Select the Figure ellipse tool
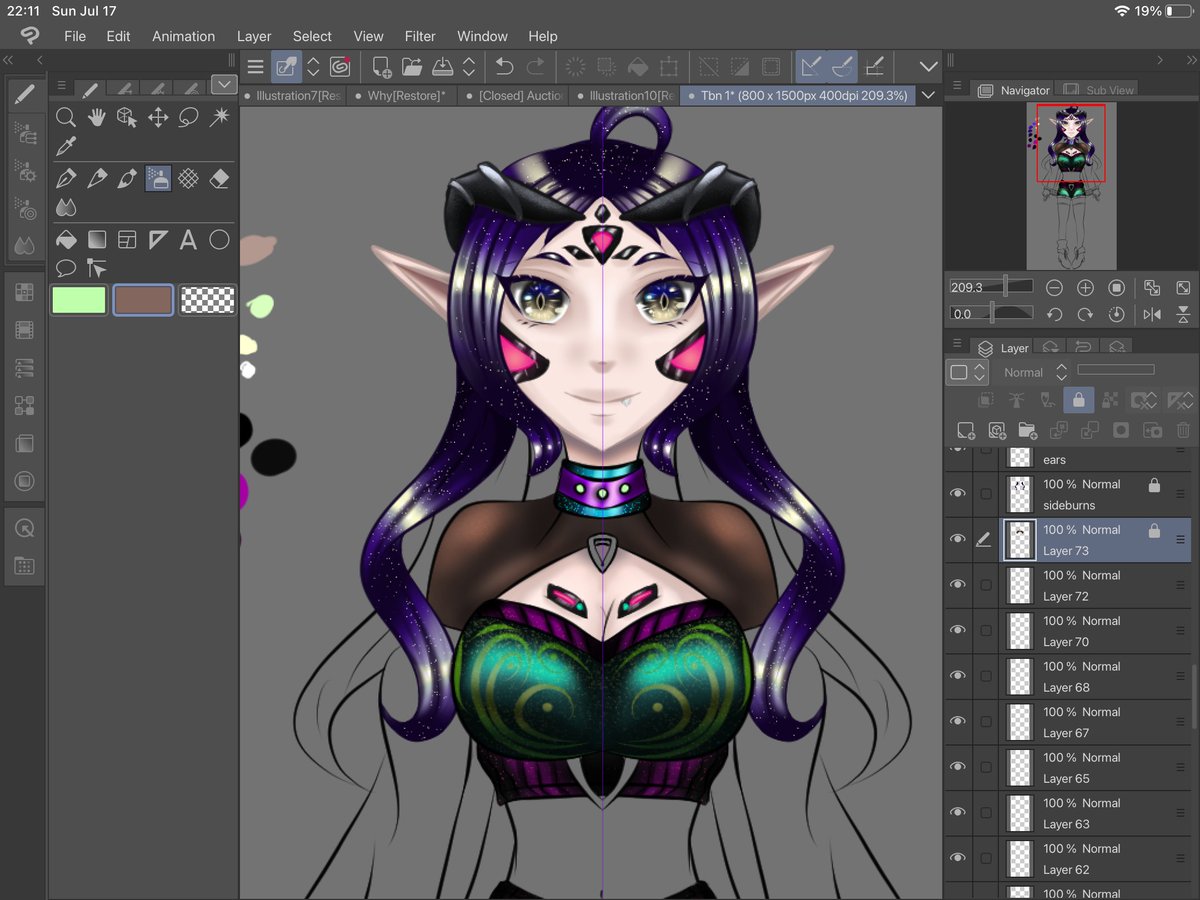This screenshot has width=1200, height=900. [219, 240]
